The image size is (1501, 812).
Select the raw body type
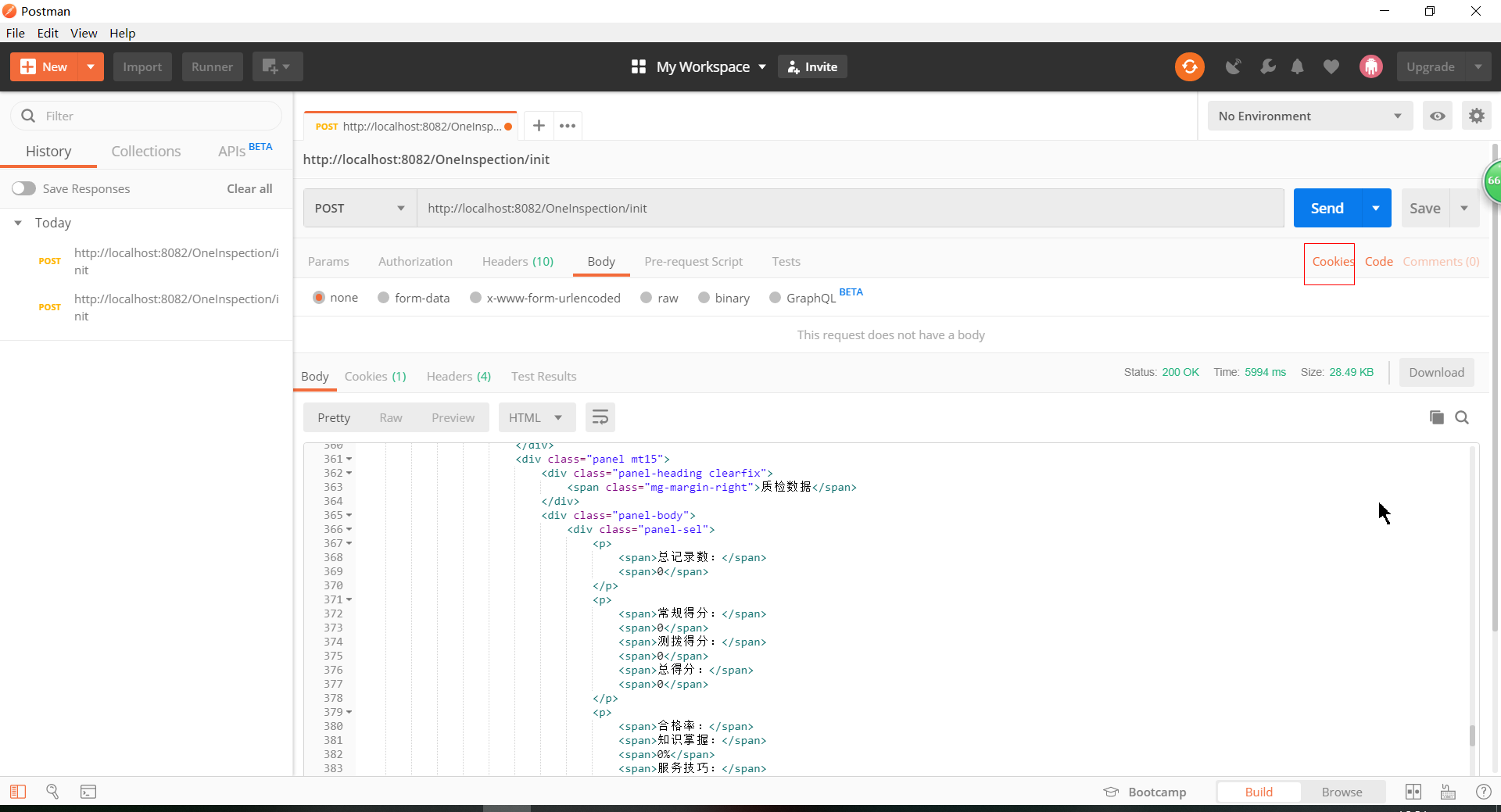[646, 298]
